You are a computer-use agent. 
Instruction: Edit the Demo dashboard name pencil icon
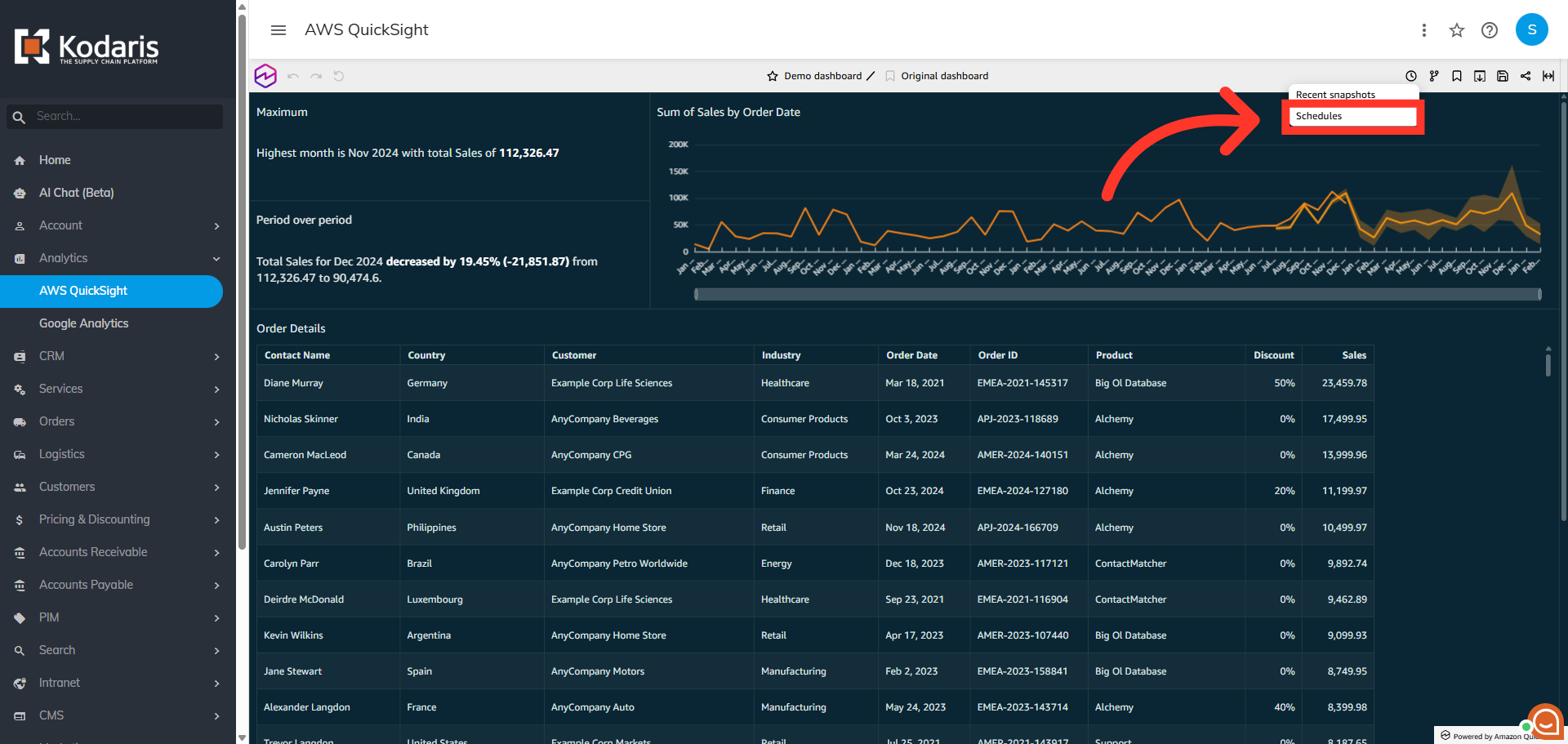click(x=871, y=76)
